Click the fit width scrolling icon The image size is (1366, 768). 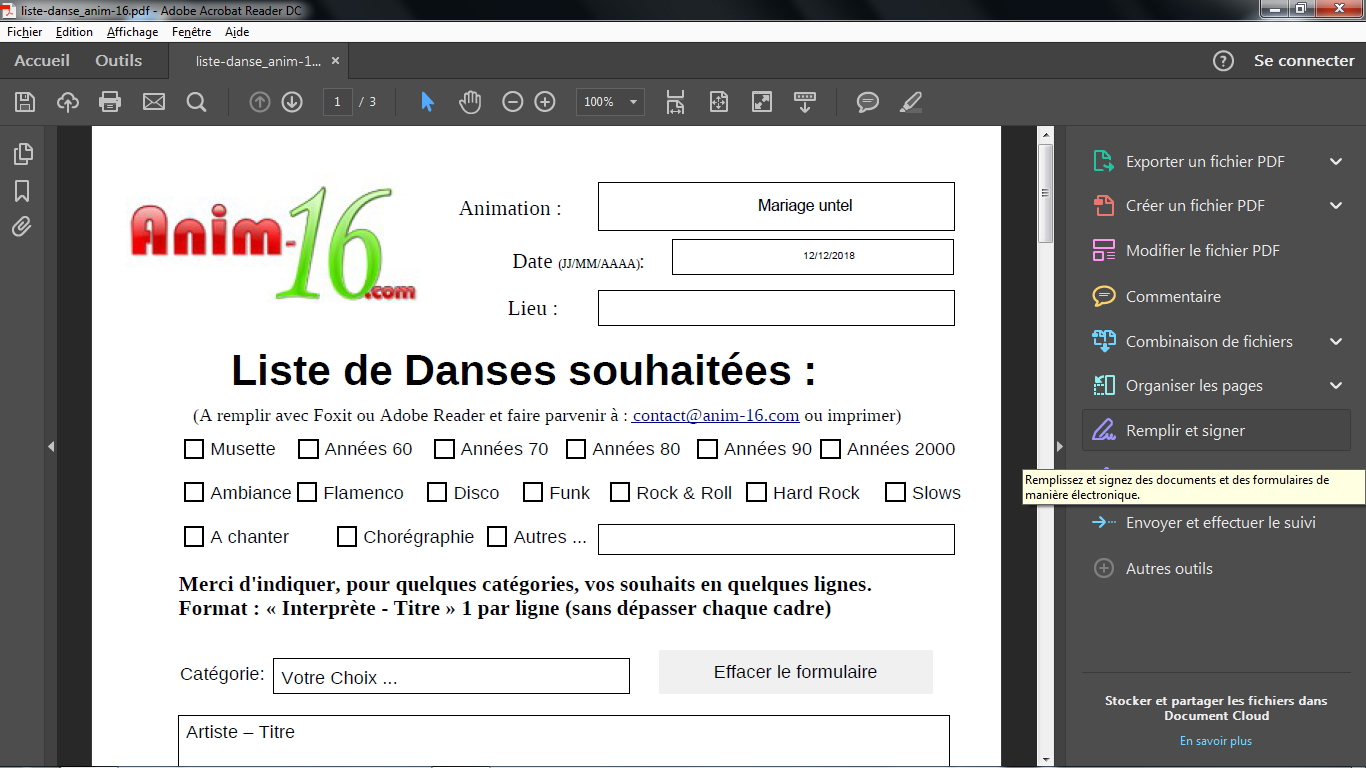pos(676,102)
